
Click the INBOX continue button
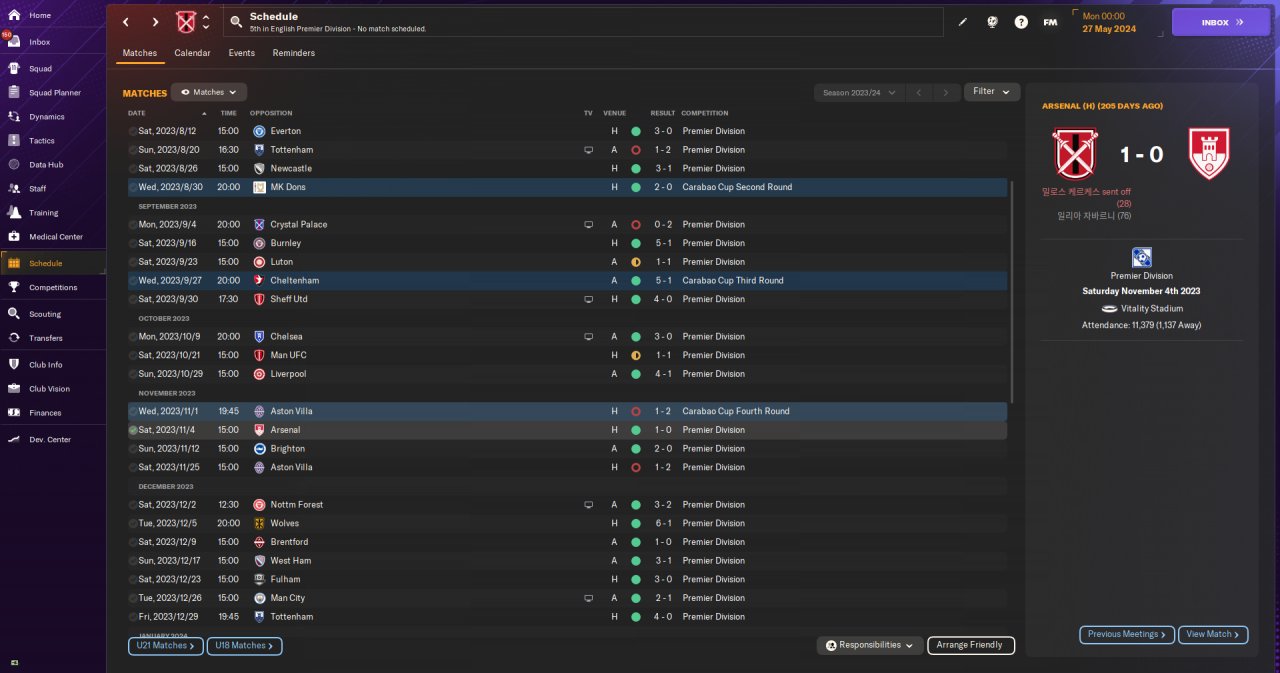click(1220, 22)
